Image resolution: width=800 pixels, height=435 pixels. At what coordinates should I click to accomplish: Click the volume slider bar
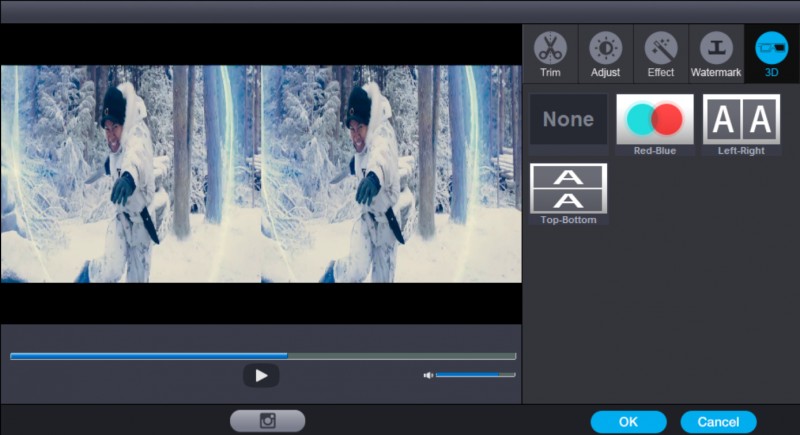tap(475, 375)
